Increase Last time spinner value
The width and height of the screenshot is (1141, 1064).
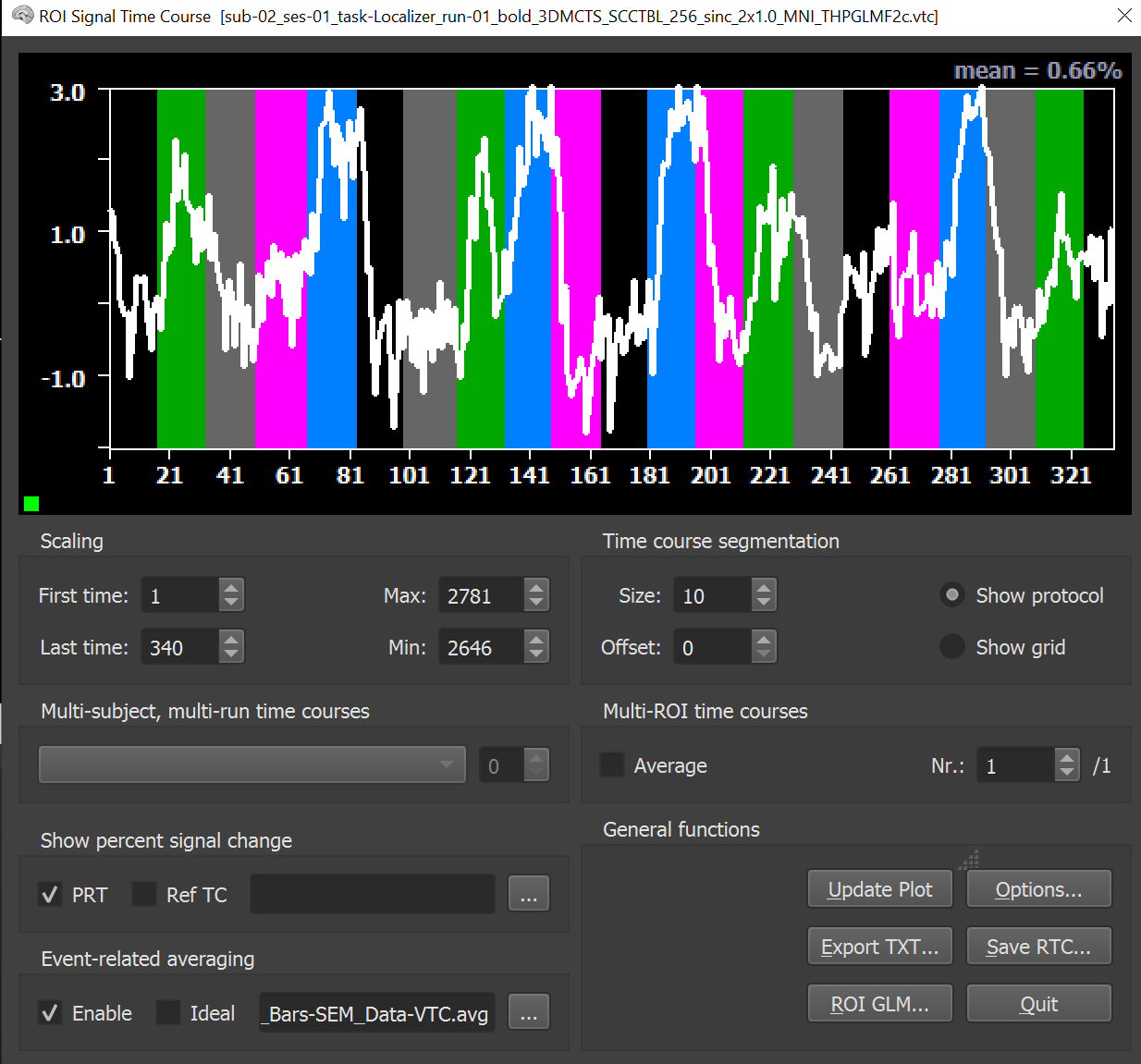[231, 639]
